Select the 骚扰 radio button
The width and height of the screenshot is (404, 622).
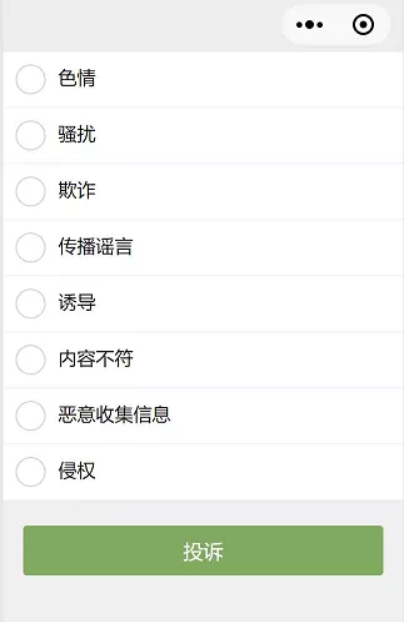point(31,135)
